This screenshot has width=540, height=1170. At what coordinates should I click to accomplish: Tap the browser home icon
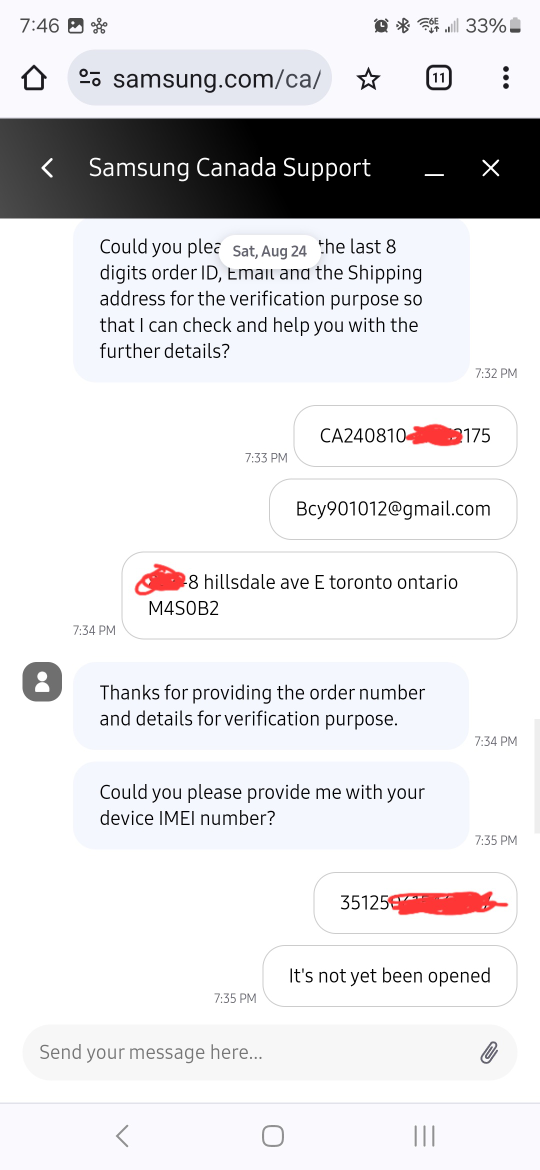tap(34, 78)
